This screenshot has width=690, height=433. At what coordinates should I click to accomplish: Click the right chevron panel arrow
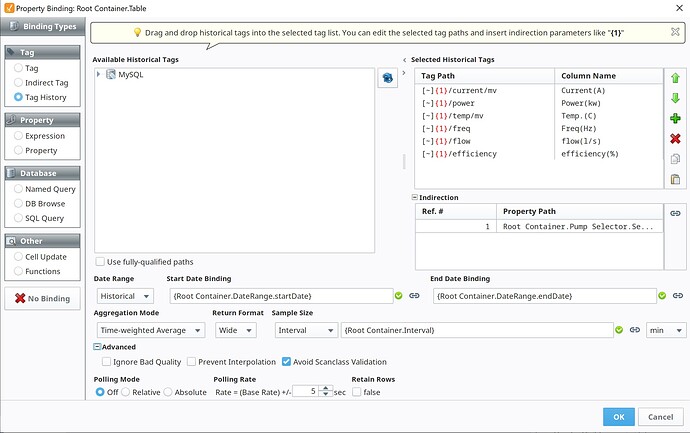[404, 73]
